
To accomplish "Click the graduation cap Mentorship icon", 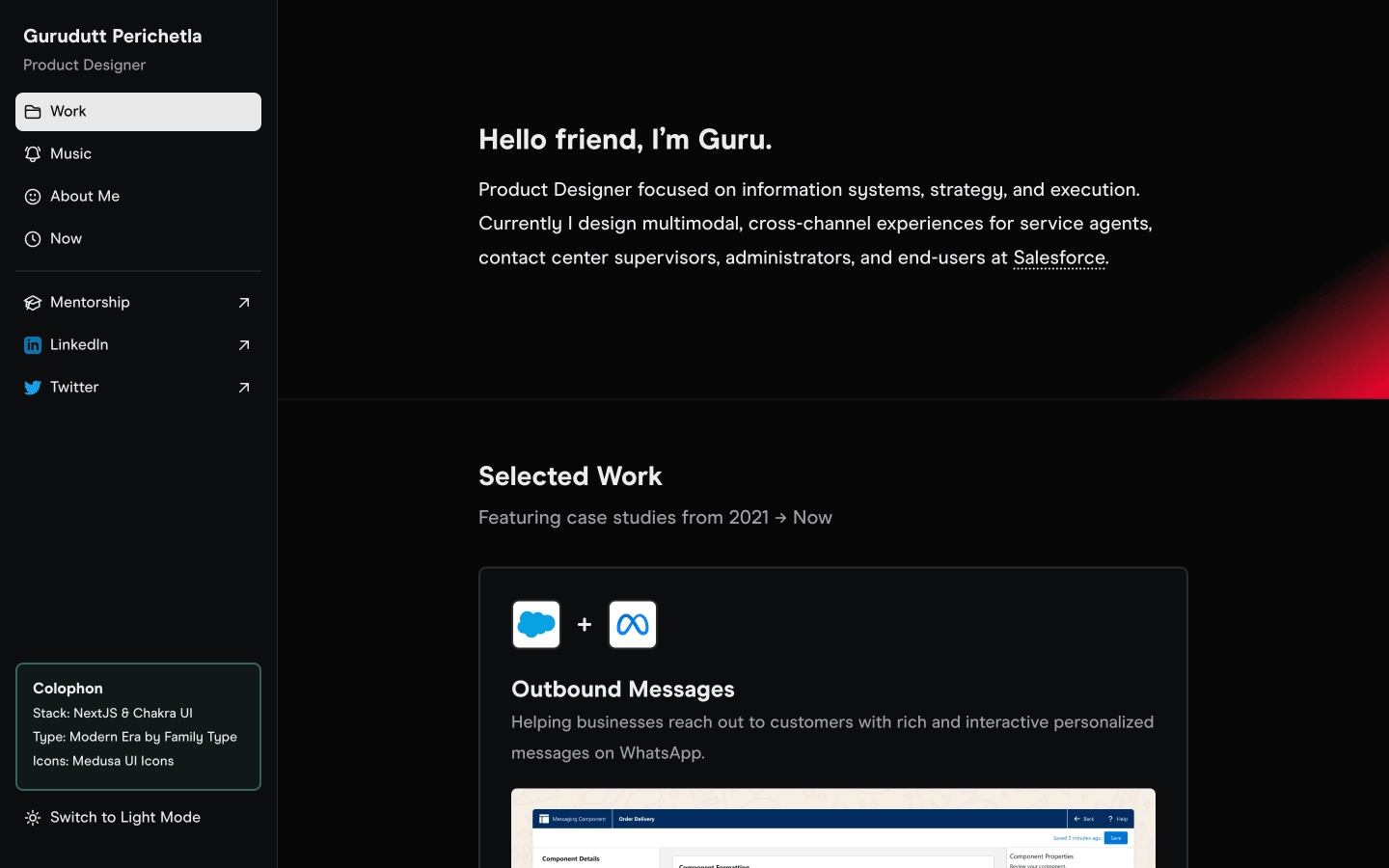I will click(x=33, y=303).
